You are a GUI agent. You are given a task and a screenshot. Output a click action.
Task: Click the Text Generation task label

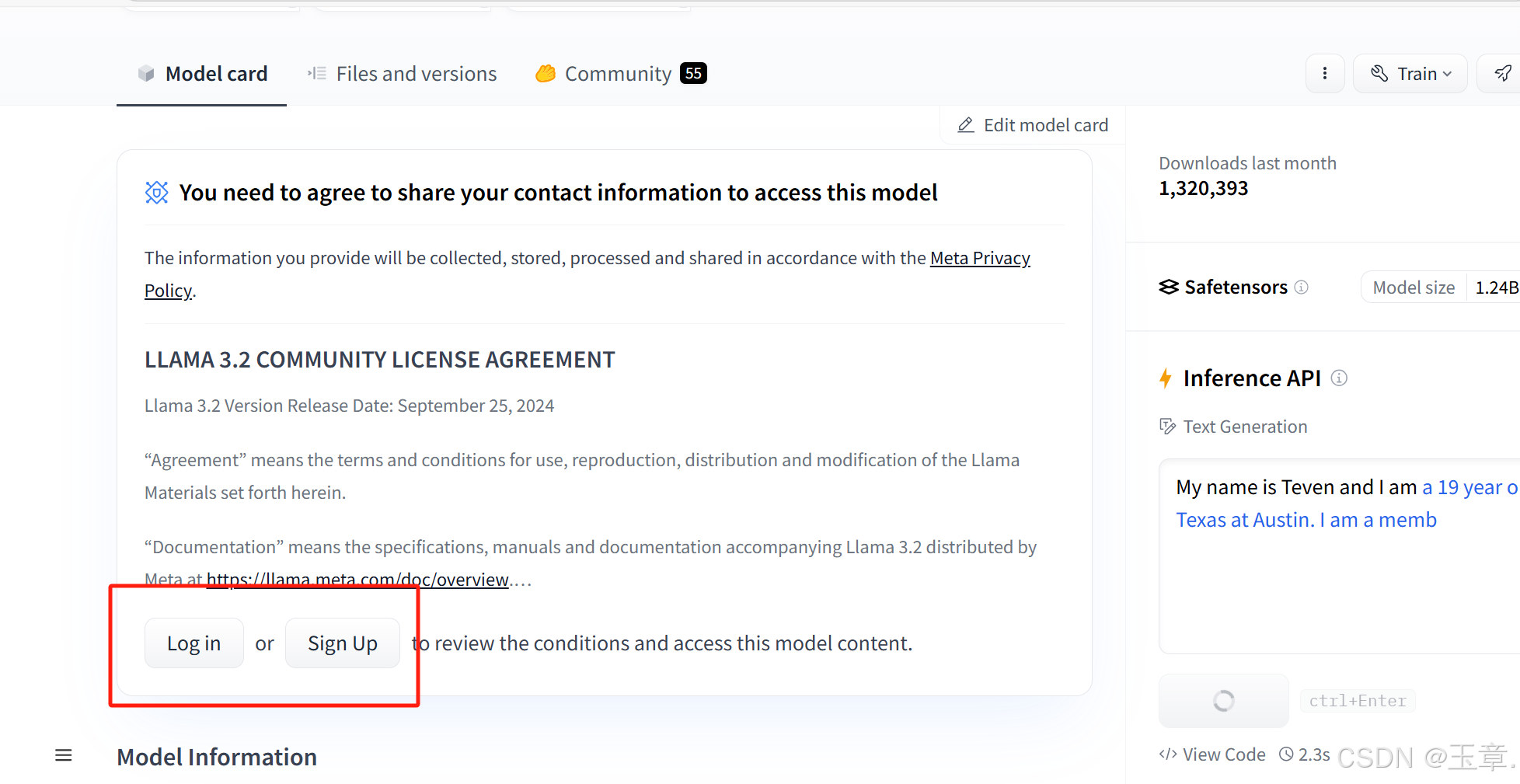(1245, 427)
